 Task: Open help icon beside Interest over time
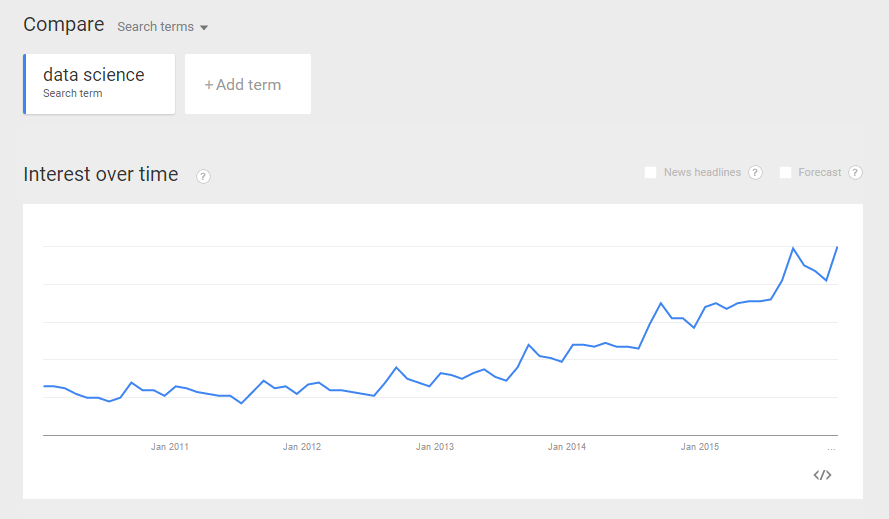point(203,177)
